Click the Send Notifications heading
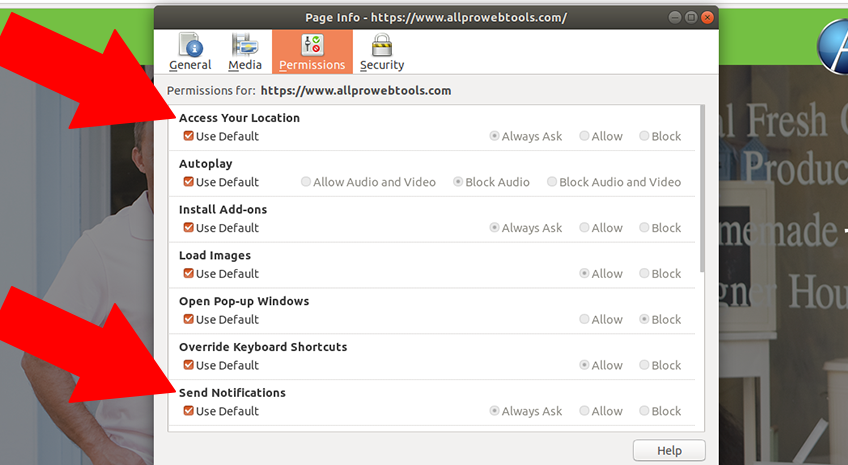The width and height of the screenshot is (848, 465). click(232, 393)
